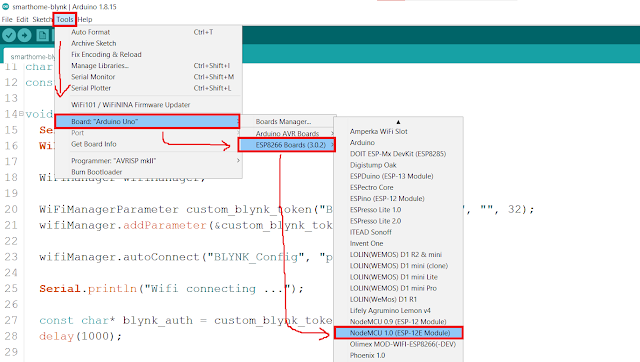Click wifiManager.addParameter code line
The width and height of the screenshot is (640, 362).
click(x=186, y=225)
